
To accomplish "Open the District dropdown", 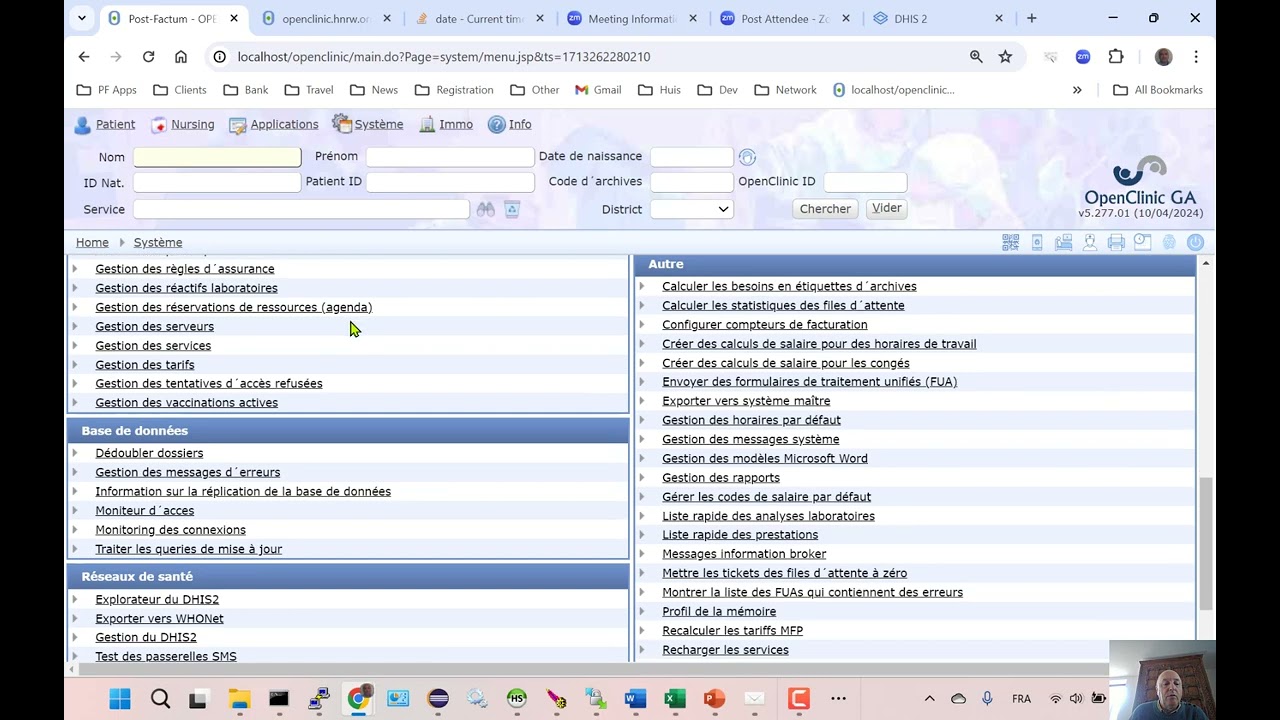I will (692, 209).
